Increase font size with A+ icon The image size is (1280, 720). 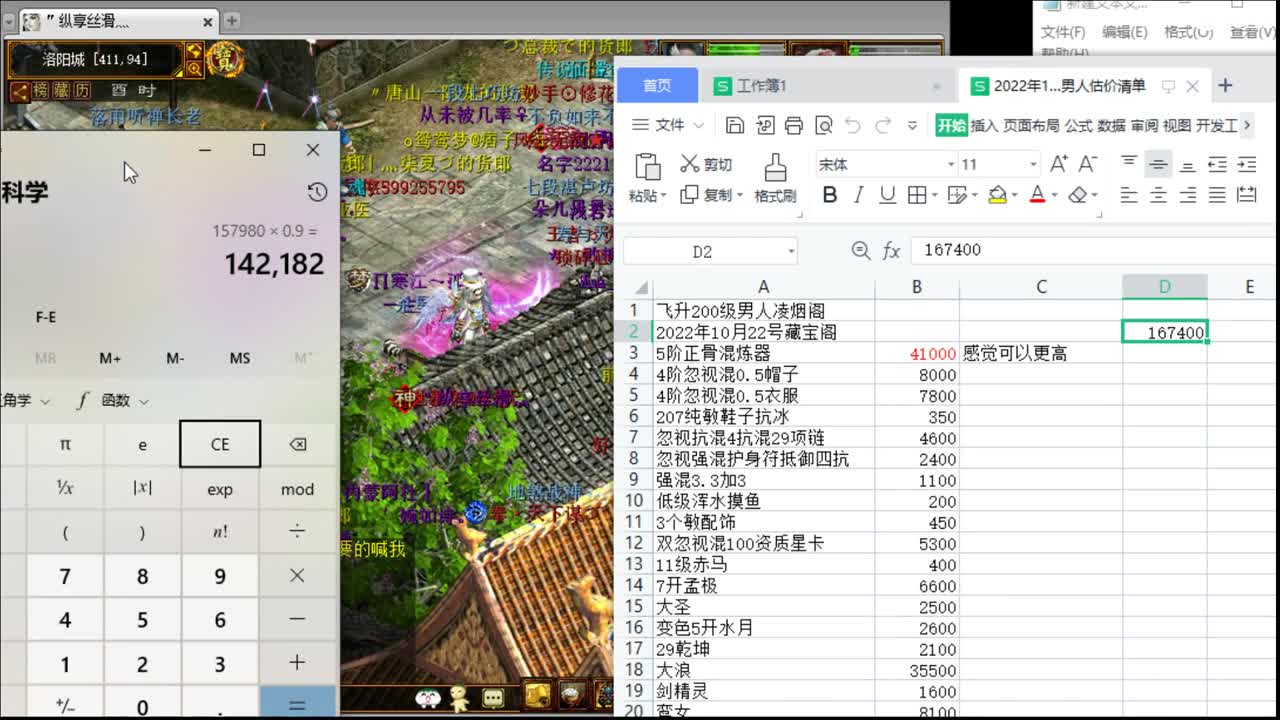pos(1059,164)
